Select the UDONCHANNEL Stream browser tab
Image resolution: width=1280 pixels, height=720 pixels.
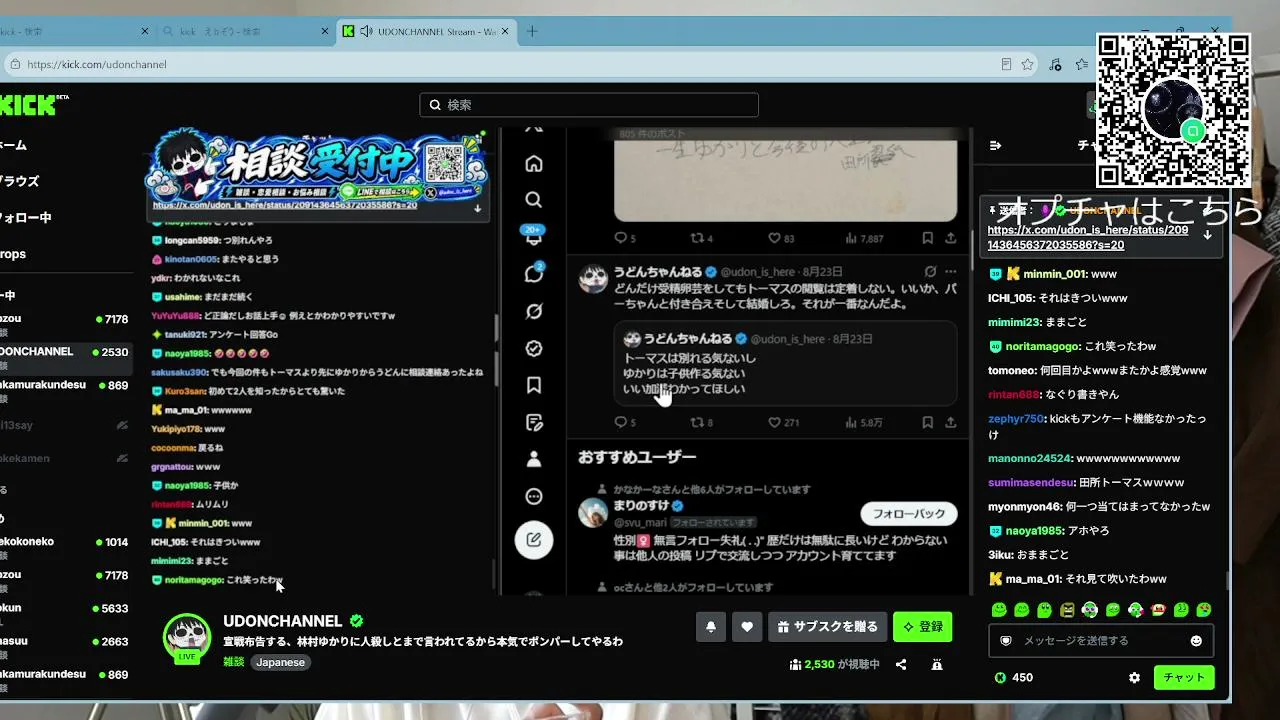tap(427, 31)
